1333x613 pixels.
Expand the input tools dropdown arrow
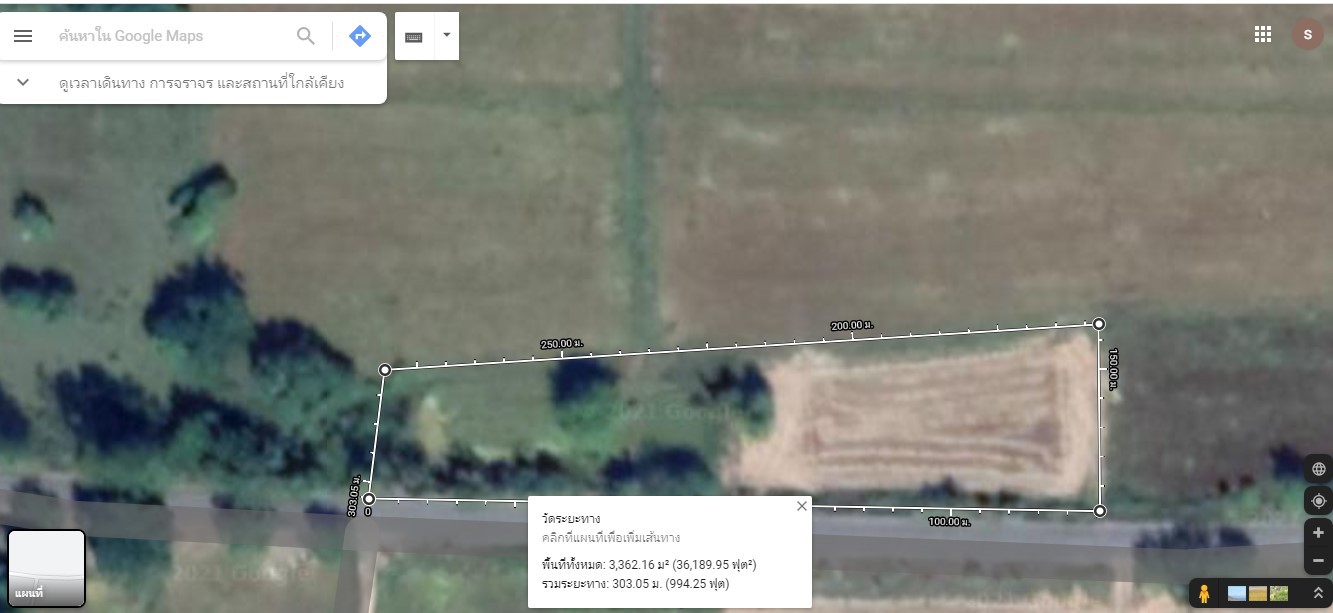(x=446, y=36)
